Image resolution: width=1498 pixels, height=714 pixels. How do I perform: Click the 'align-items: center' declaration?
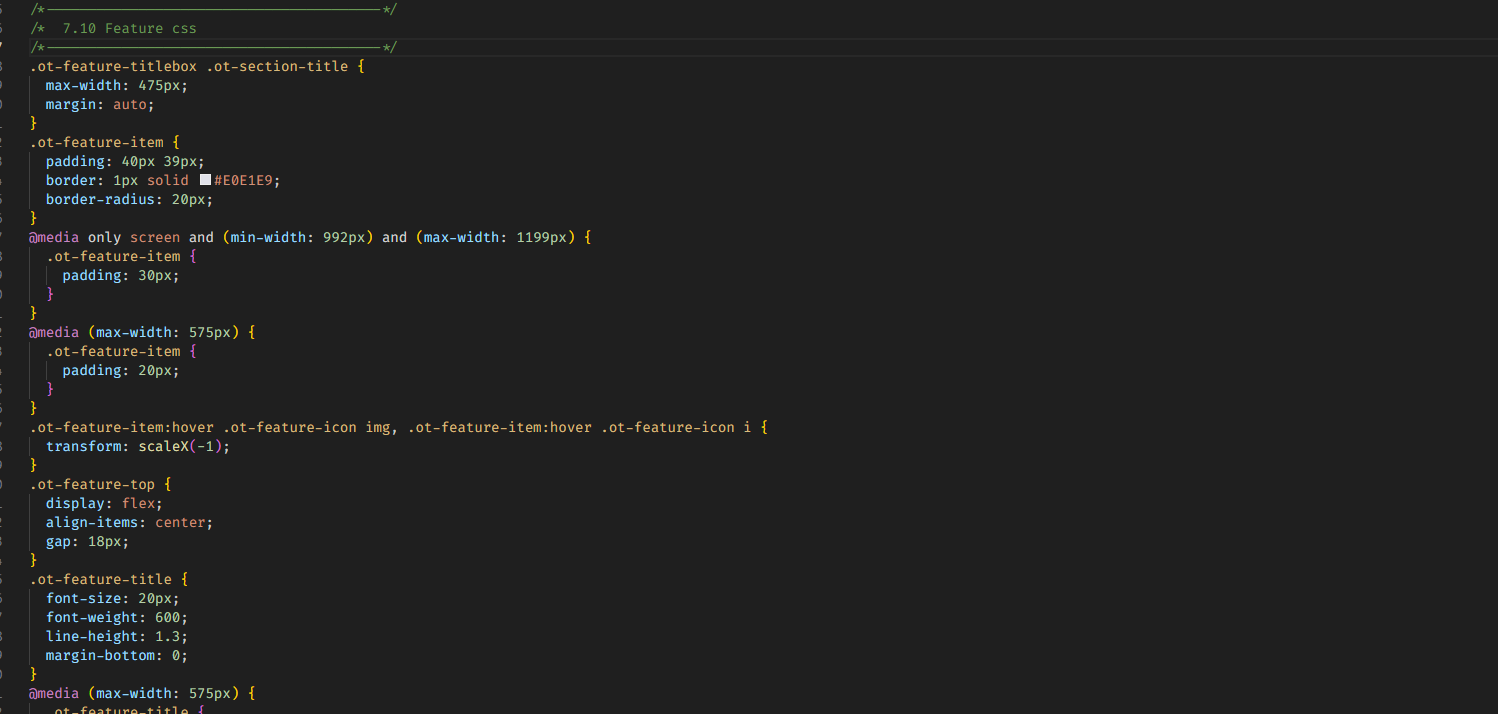click(129, 522)
